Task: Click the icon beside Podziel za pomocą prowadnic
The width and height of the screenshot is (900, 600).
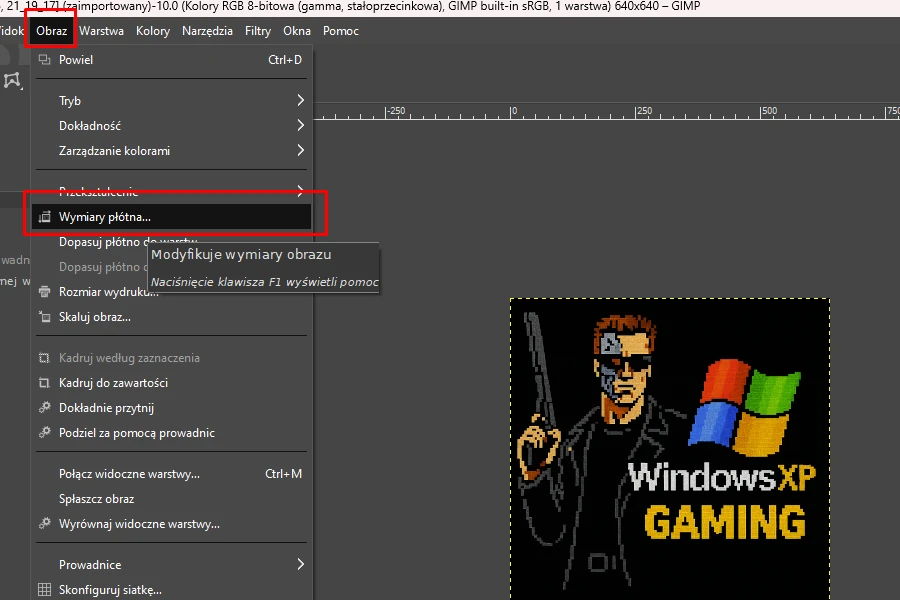Action: pos(44,433)
